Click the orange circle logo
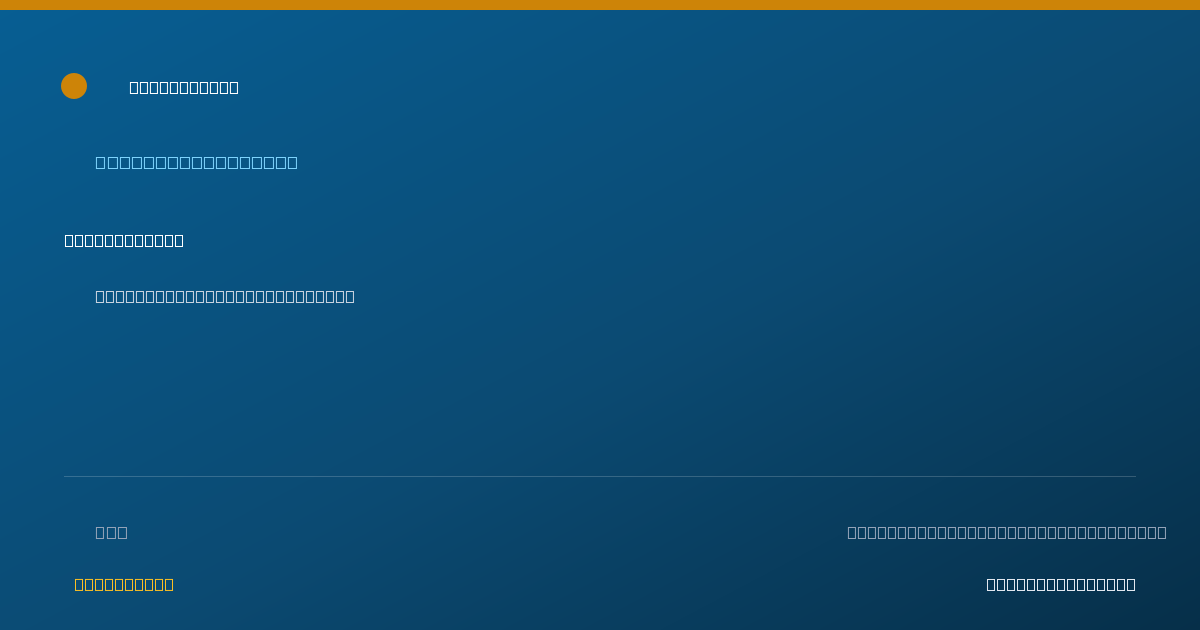This screenshot has width=1200, height=630. tap(74, 86)
